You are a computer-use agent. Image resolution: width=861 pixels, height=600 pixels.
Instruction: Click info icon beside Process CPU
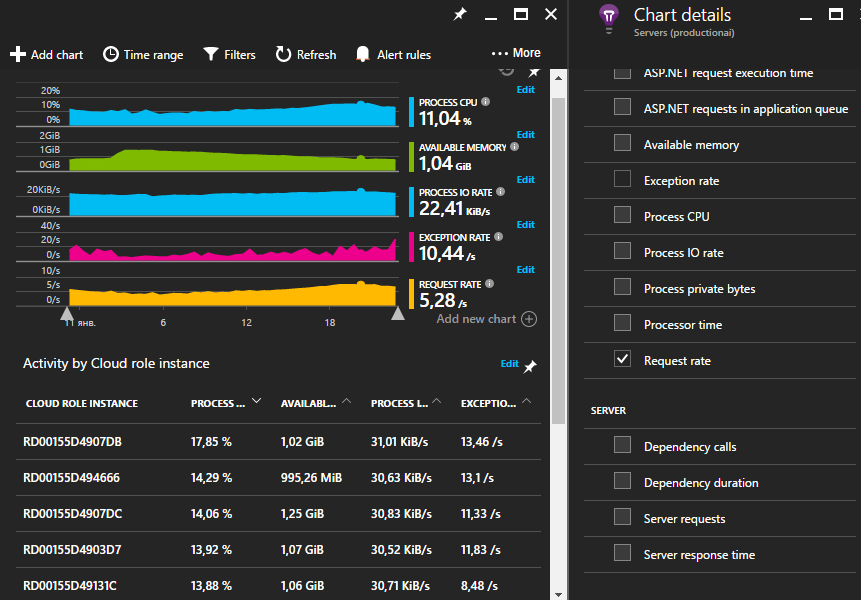click(x=485, y=102)
